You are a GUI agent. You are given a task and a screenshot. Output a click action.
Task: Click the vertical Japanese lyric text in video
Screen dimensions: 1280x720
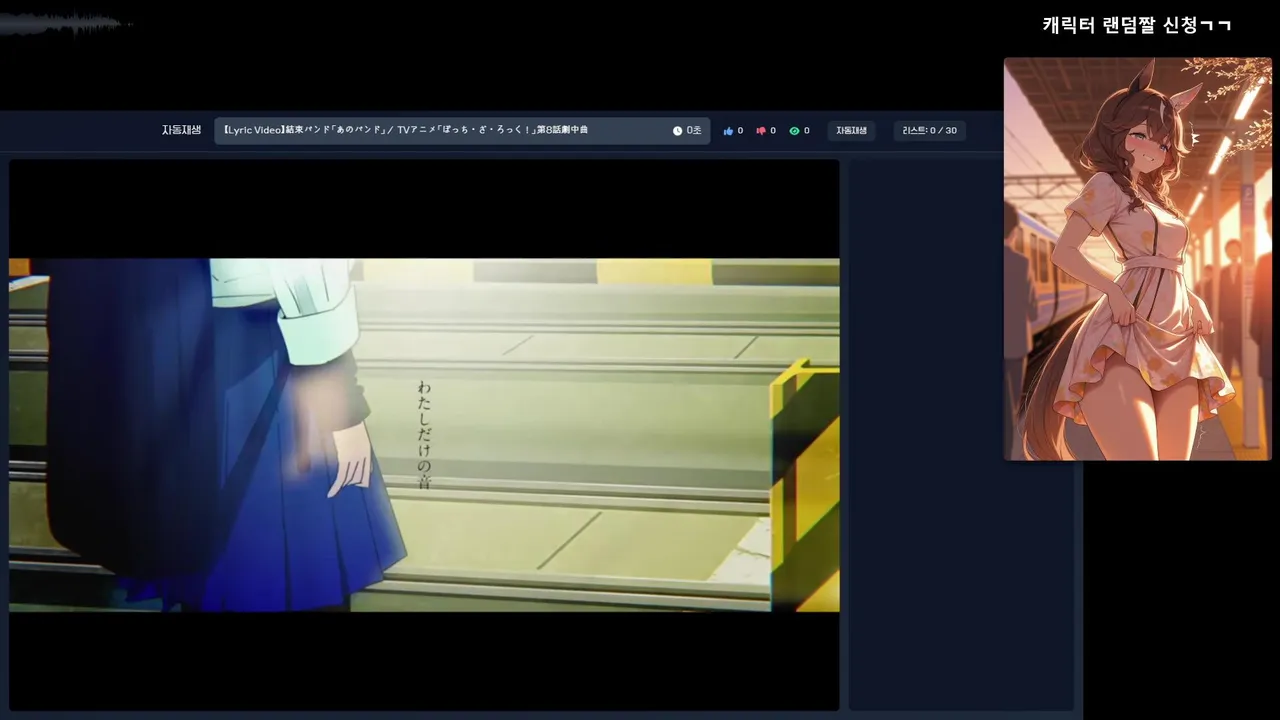tap(424, 433)
